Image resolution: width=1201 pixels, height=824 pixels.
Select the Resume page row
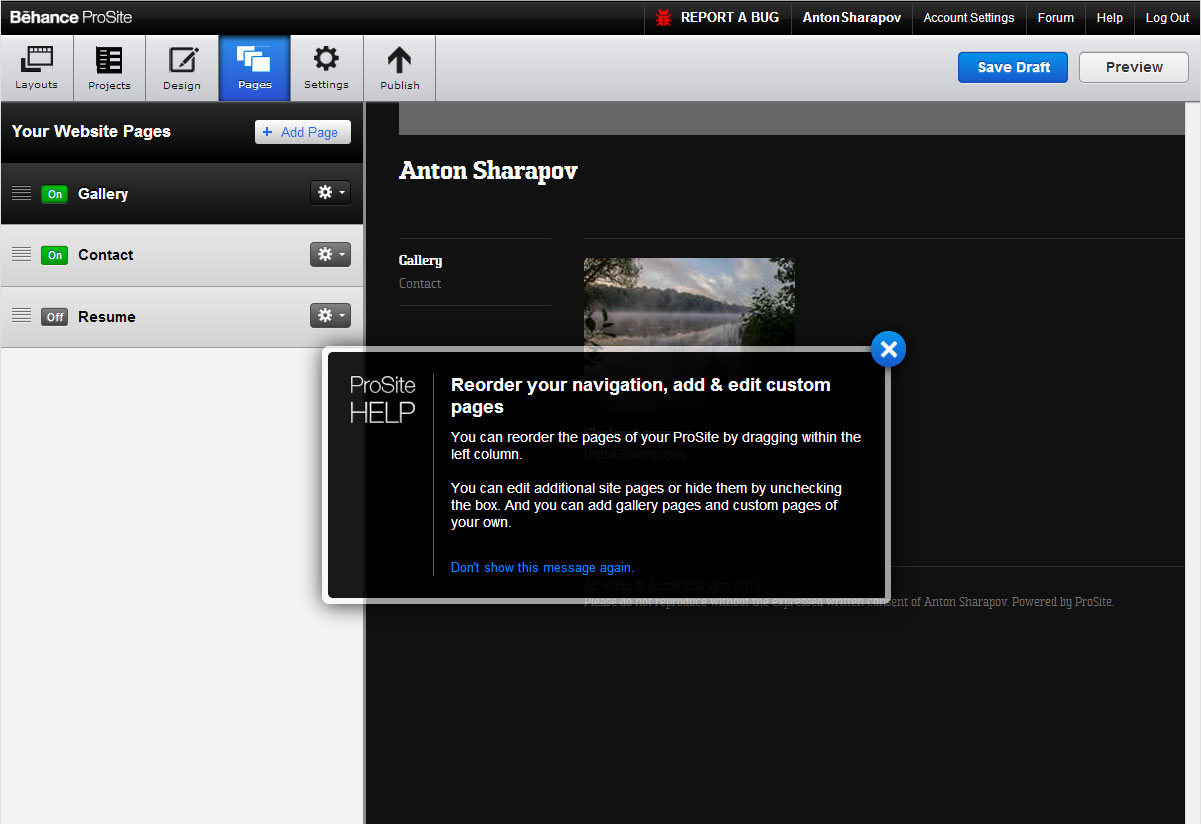(182, 317)
